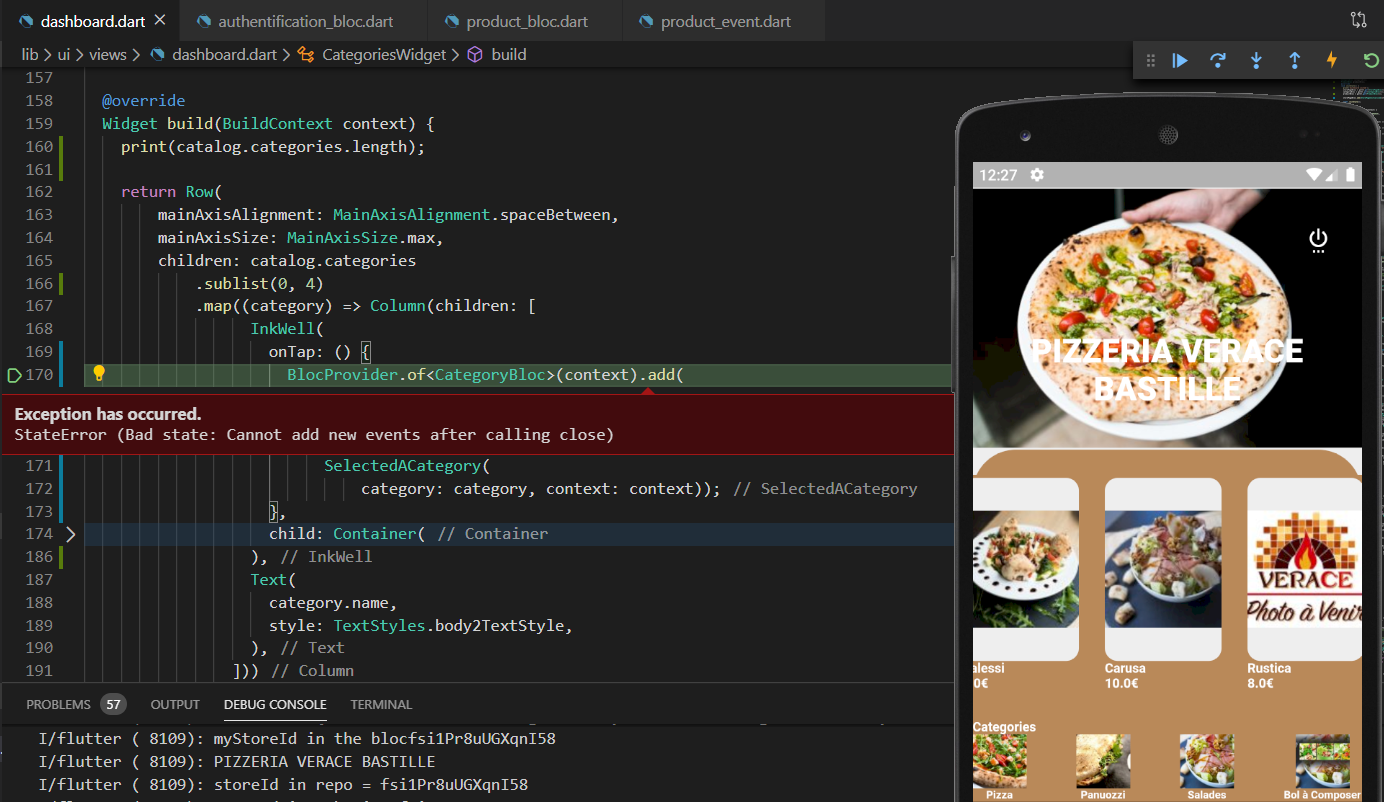The height and width of the screenshot is (802, 1384).
Task: Switch to the Output panel tab
Action: 175,704
